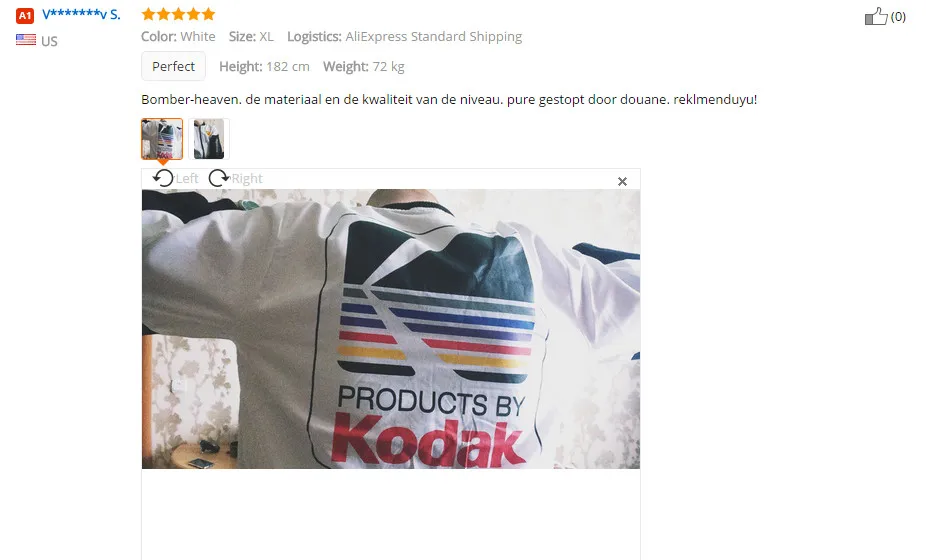The height and width of the screenshot is (560, 926).
Task: Click the orange A1 buyer level badge
Action: click(x=25, y=15)
